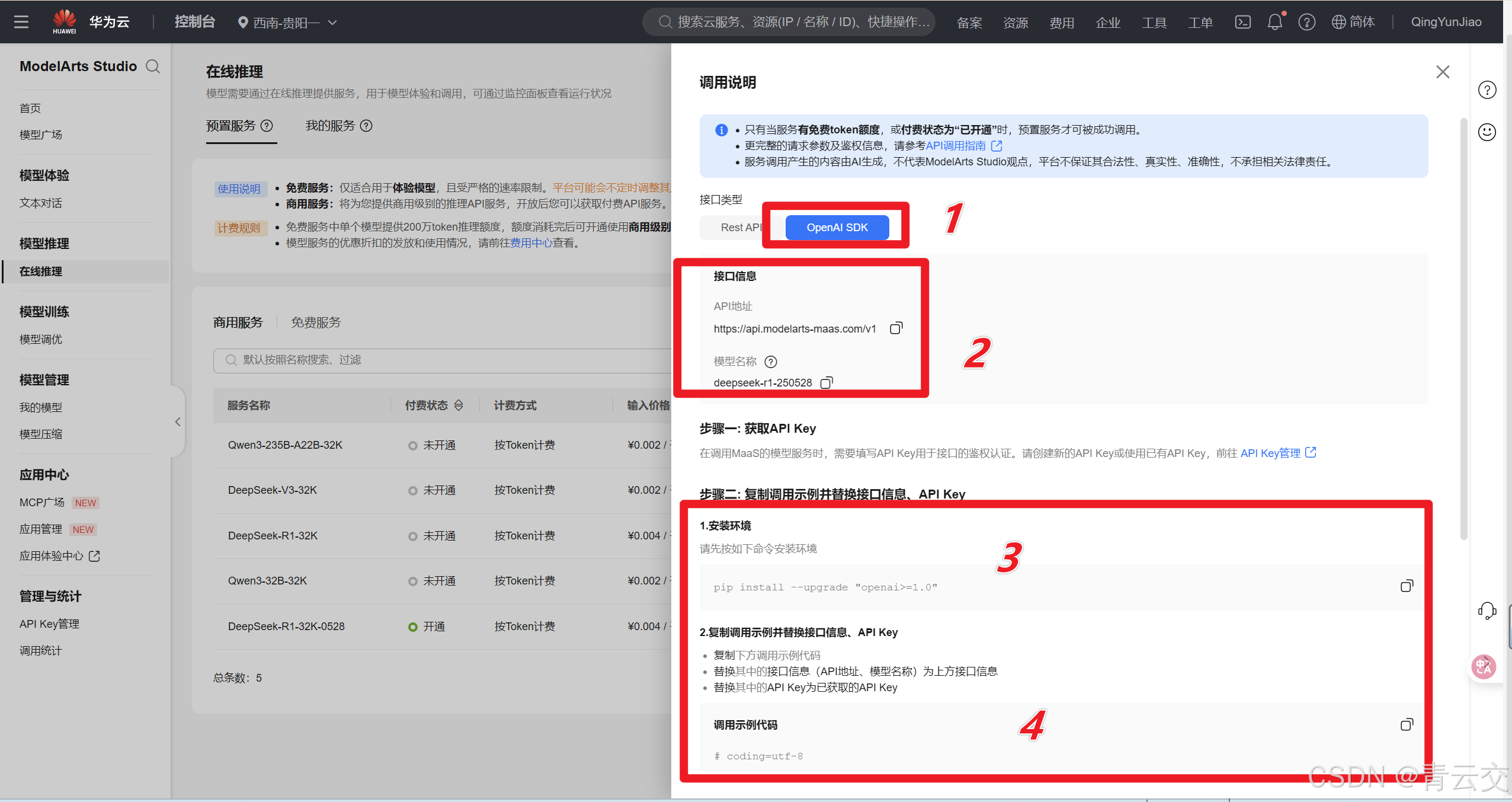Open 模型广场 in sidebar
This screenshot has width=1512, height=802.
click(x=40, y=135)
